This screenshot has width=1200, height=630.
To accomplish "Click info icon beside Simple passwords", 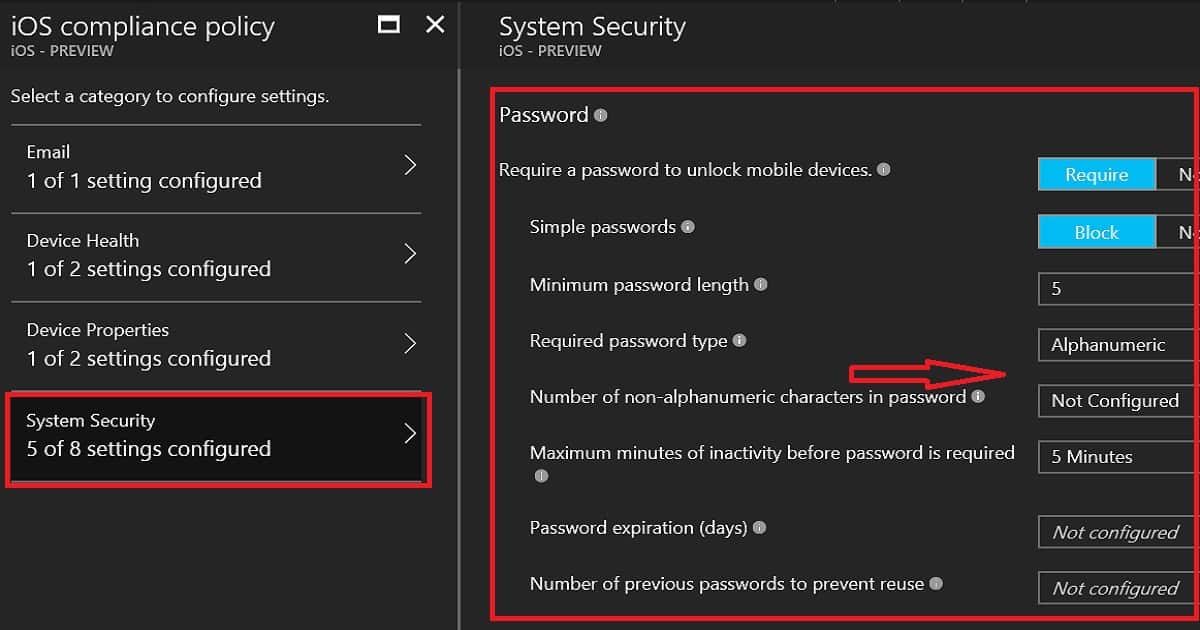I will point(687,227).
